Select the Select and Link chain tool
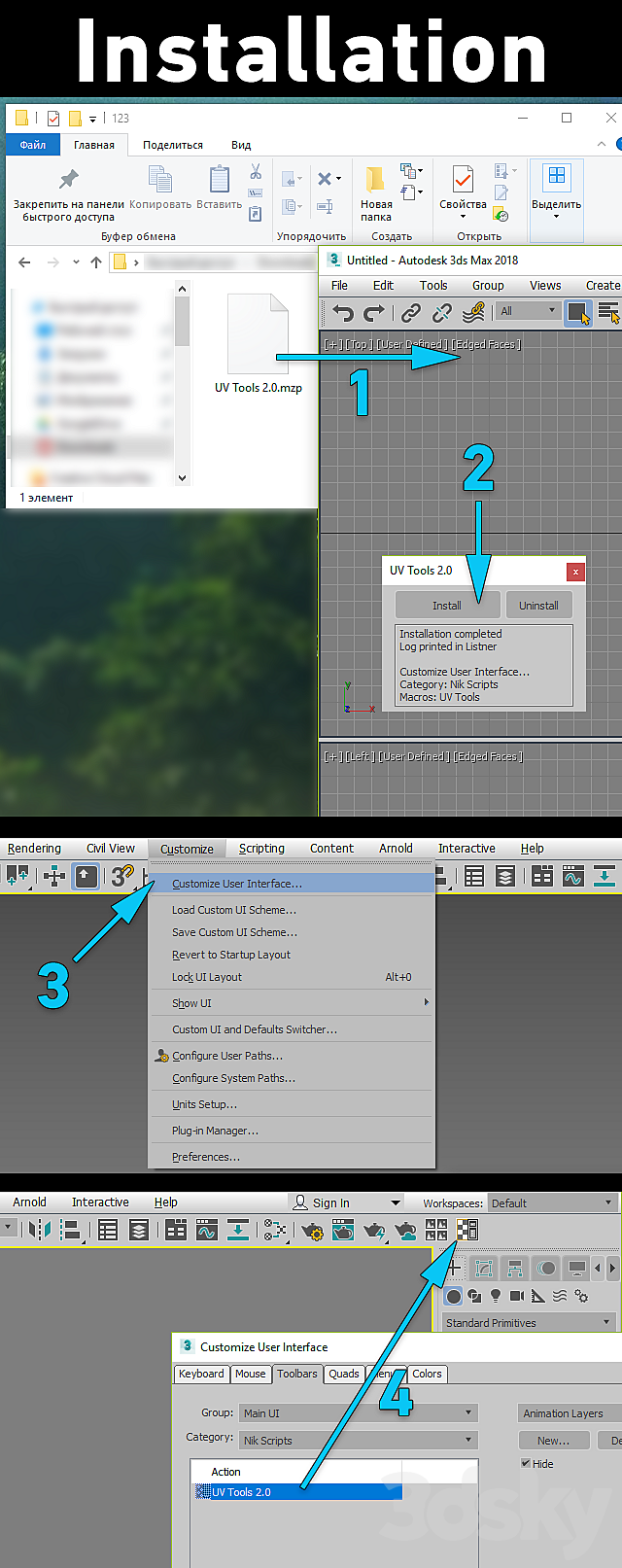Screen dimensions: 622x1568 tap(411, 312)
